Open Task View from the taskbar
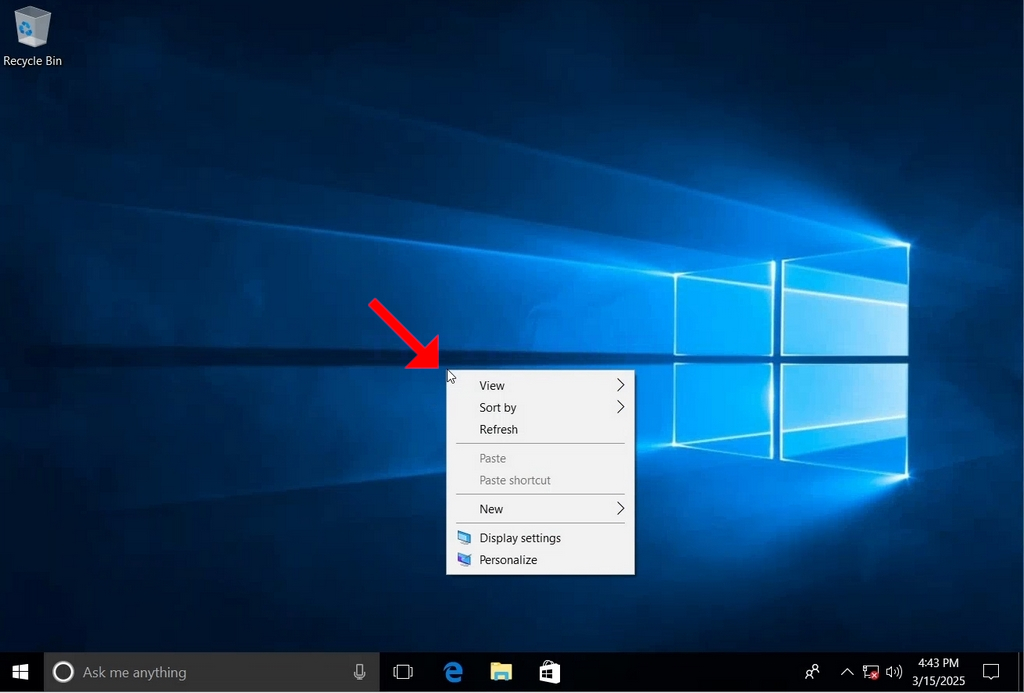 [403, 672]
